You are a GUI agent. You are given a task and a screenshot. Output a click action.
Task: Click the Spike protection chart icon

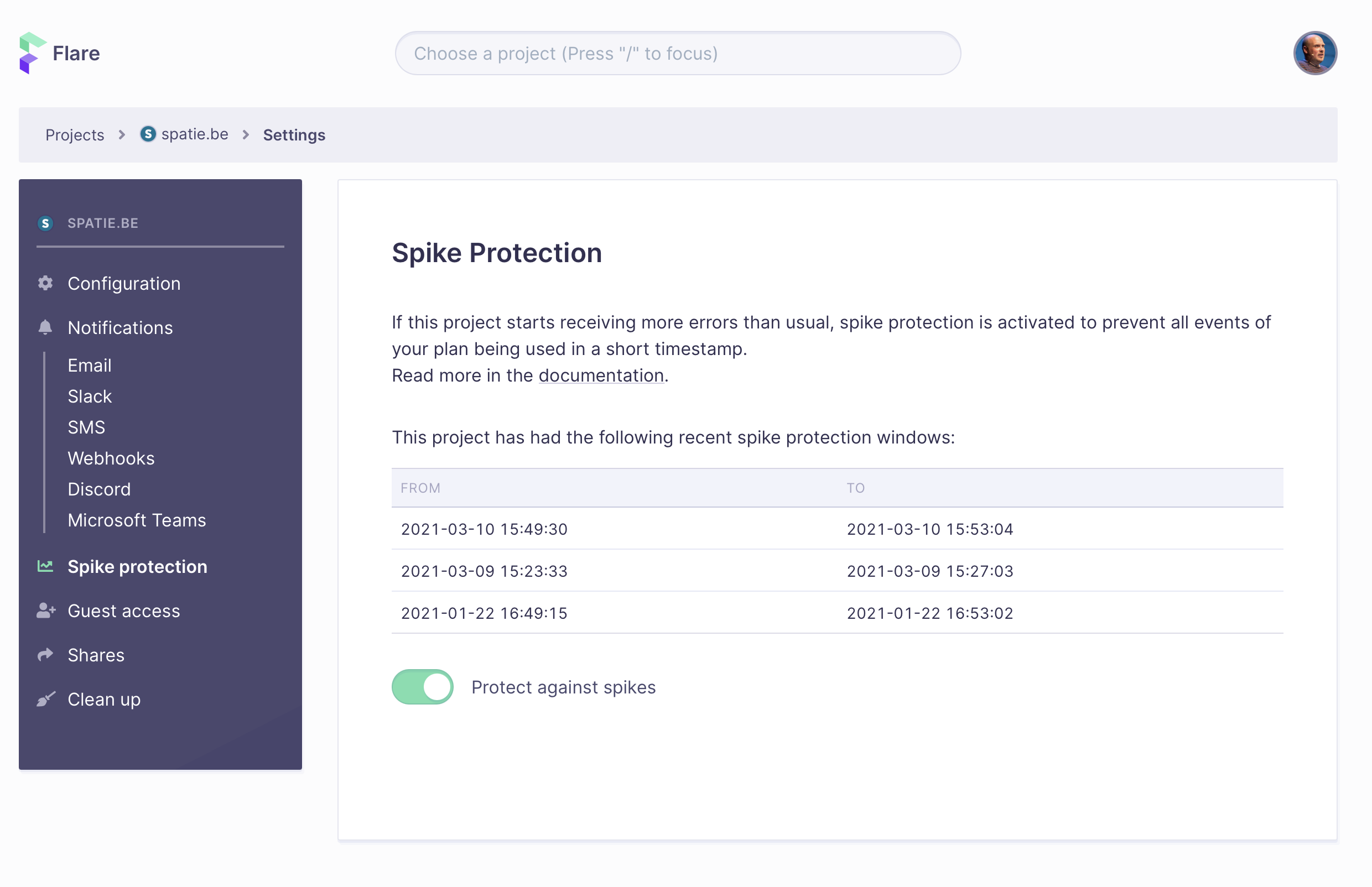pos(45,567)
